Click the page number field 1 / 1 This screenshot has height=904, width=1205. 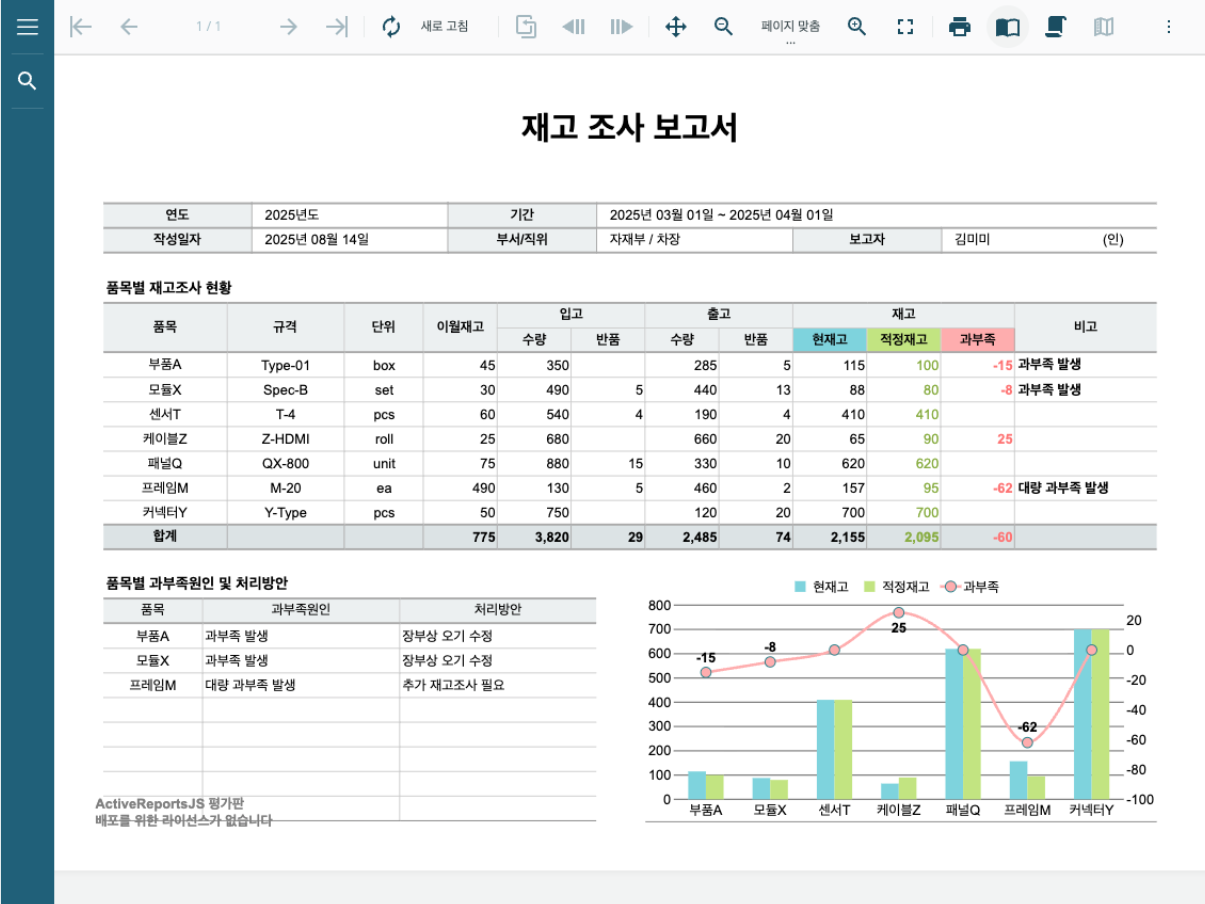tap(208, 27)
